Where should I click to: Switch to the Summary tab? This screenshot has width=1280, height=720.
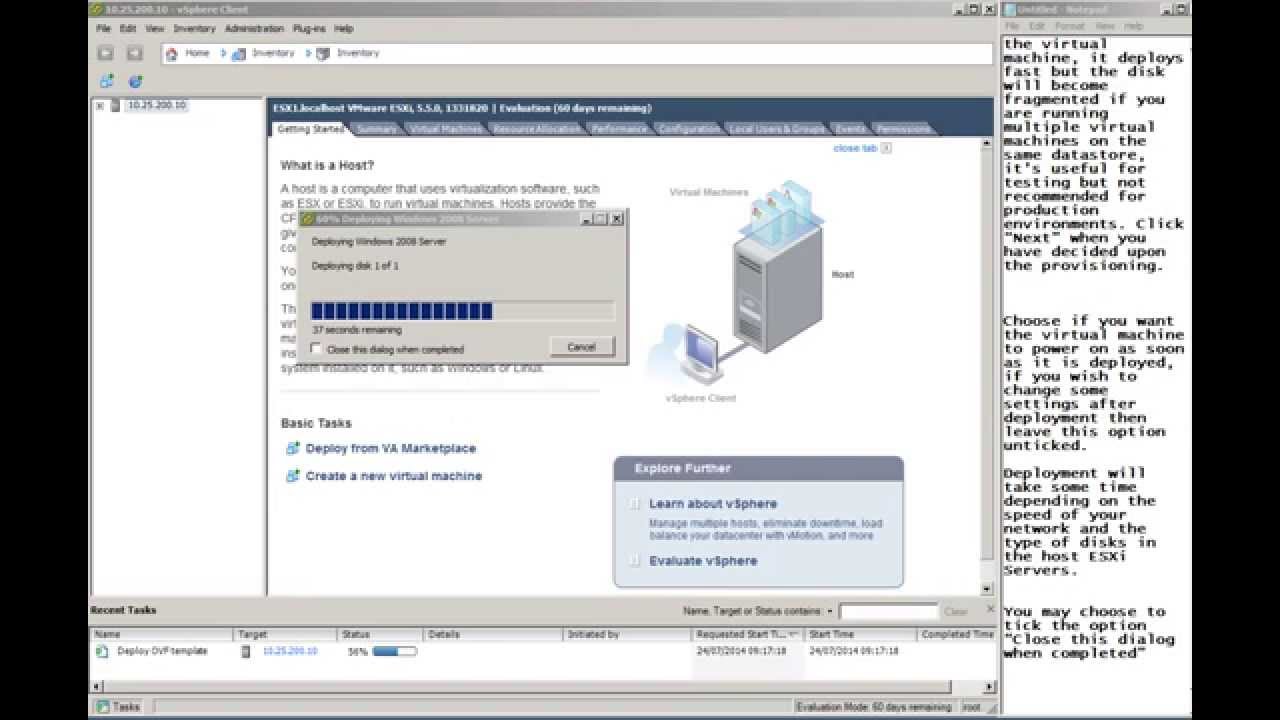pyautogui.click(x=376, y=129)
